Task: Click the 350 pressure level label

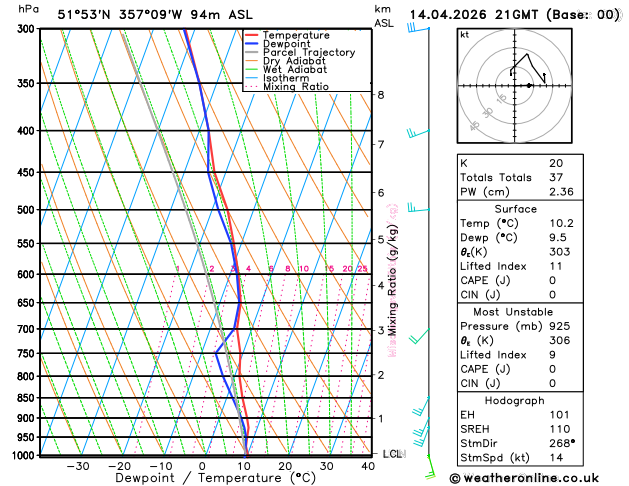Action: pyautogui.click(x=28, y=83)
